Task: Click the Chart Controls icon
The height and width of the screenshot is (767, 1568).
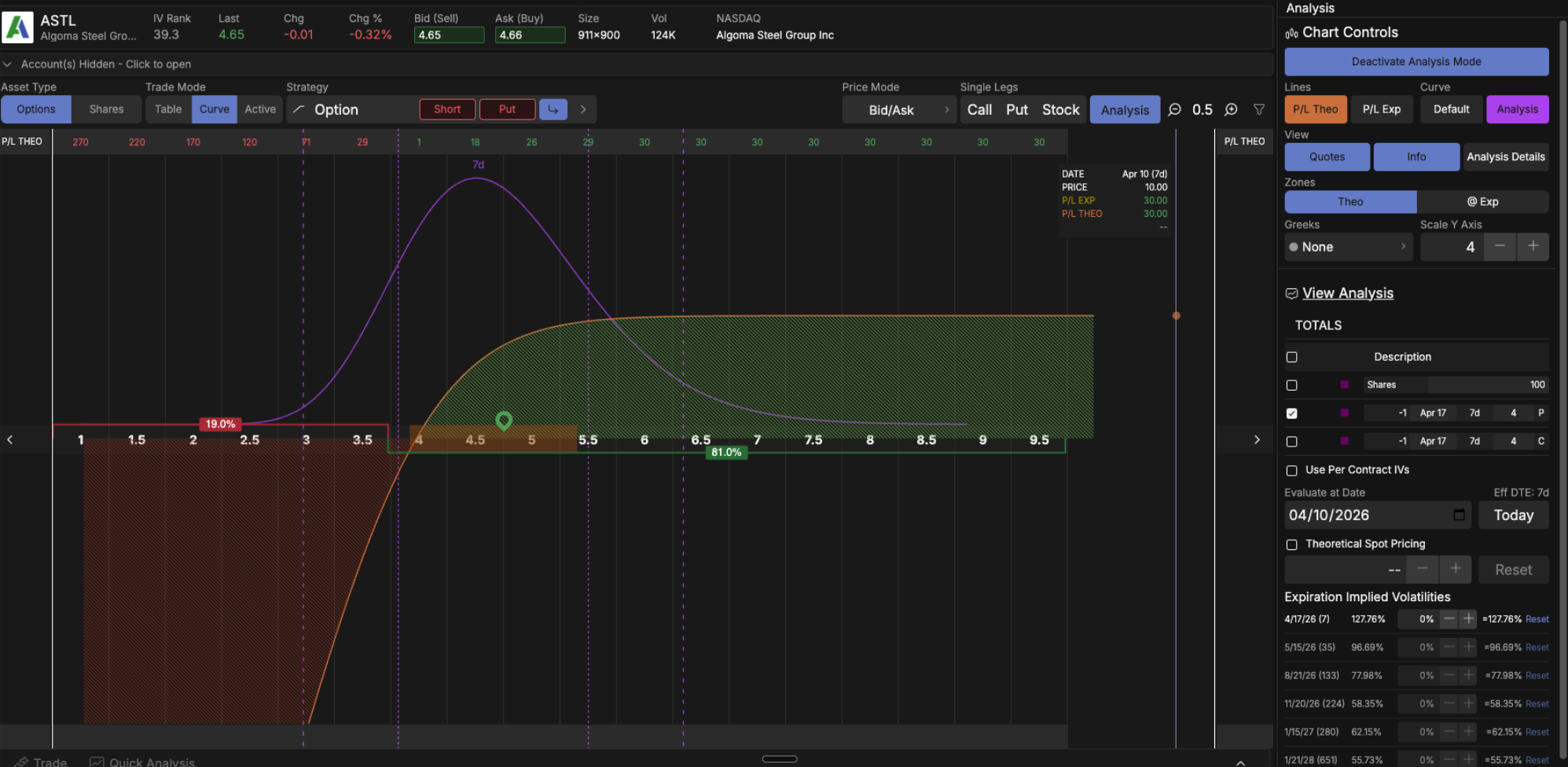Action: coord(1292,32)
